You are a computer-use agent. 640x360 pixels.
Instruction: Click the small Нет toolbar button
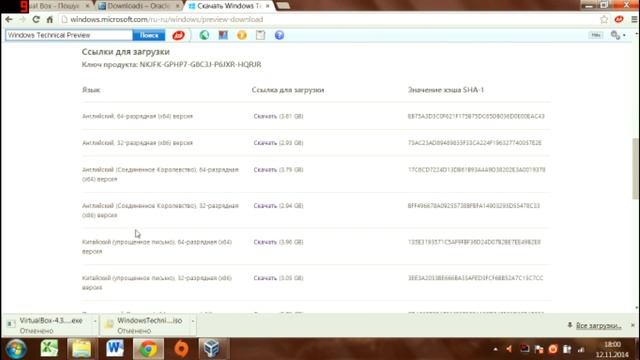click(596, 35)
